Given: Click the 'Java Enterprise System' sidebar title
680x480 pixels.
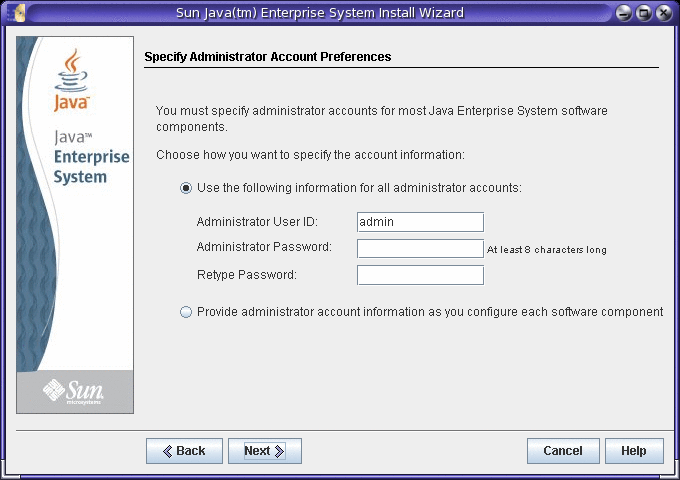Looking at the screenshot, I should 92,157.
